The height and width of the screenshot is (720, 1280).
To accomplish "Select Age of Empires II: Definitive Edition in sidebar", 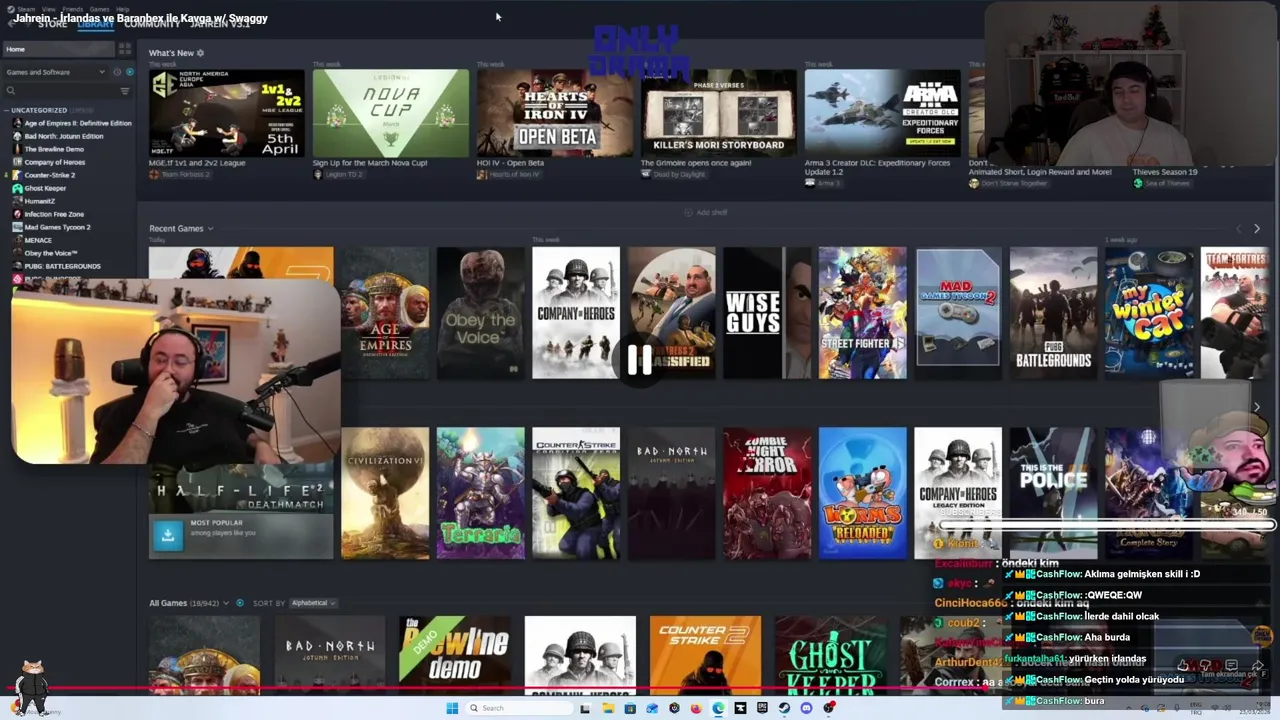I will click(70, 123).
